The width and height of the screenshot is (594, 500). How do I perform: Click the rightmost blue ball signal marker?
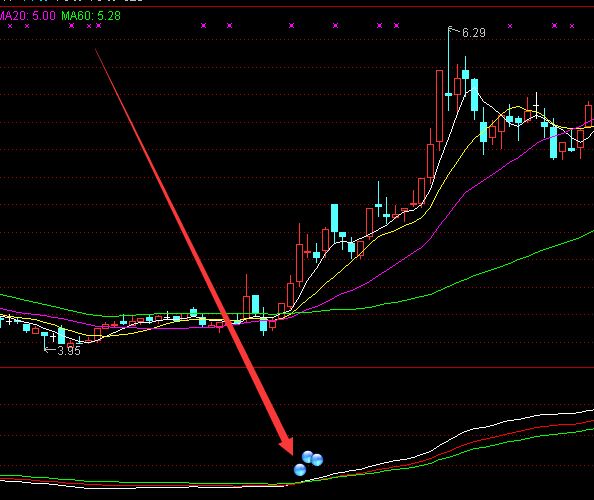(x=317, y=460)
